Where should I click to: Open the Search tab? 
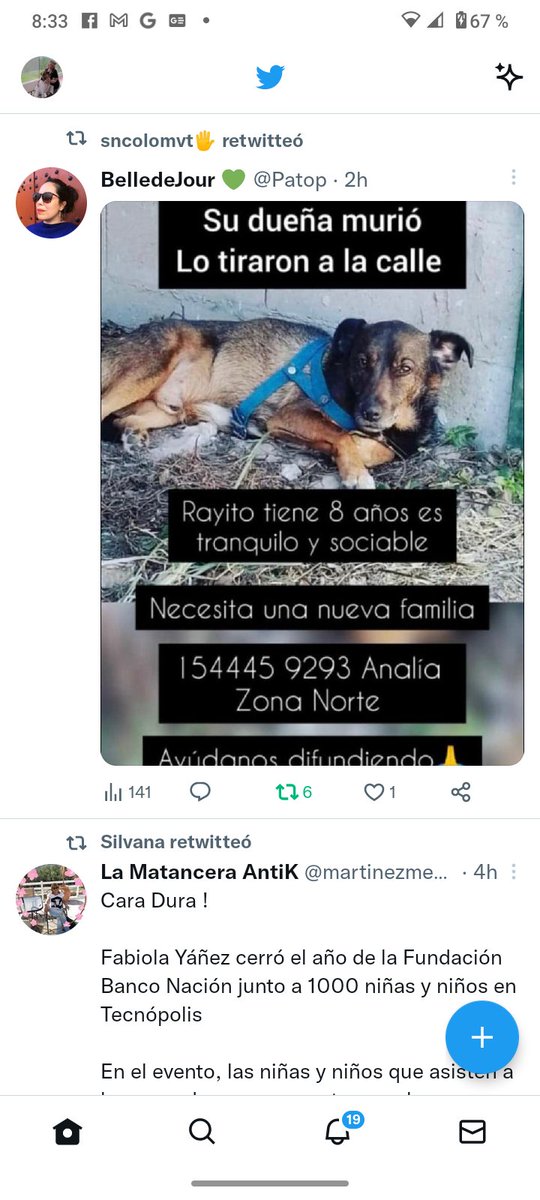tap(202, 1131)
